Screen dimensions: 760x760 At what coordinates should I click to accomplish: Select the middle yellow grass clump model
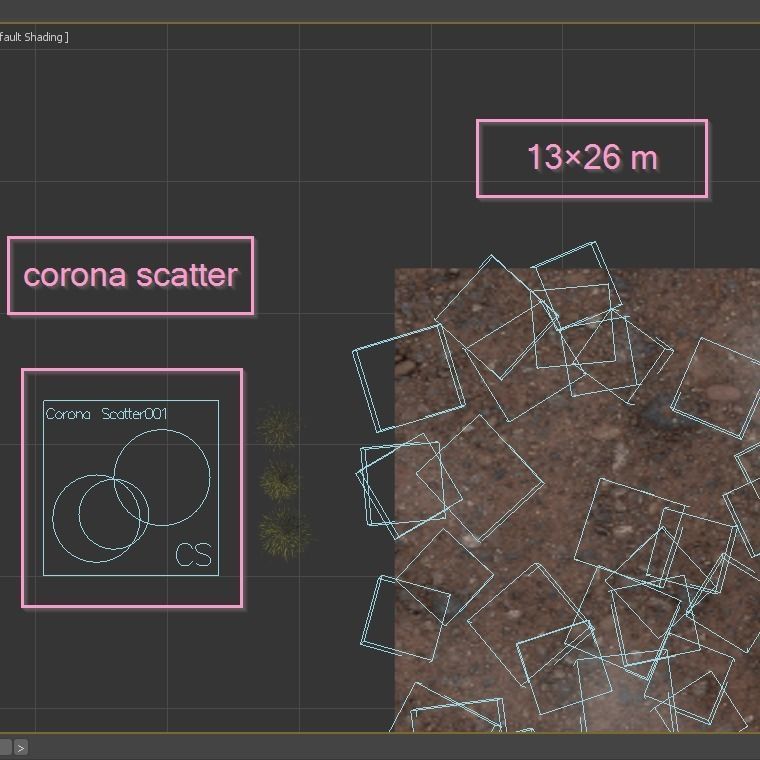279,481
